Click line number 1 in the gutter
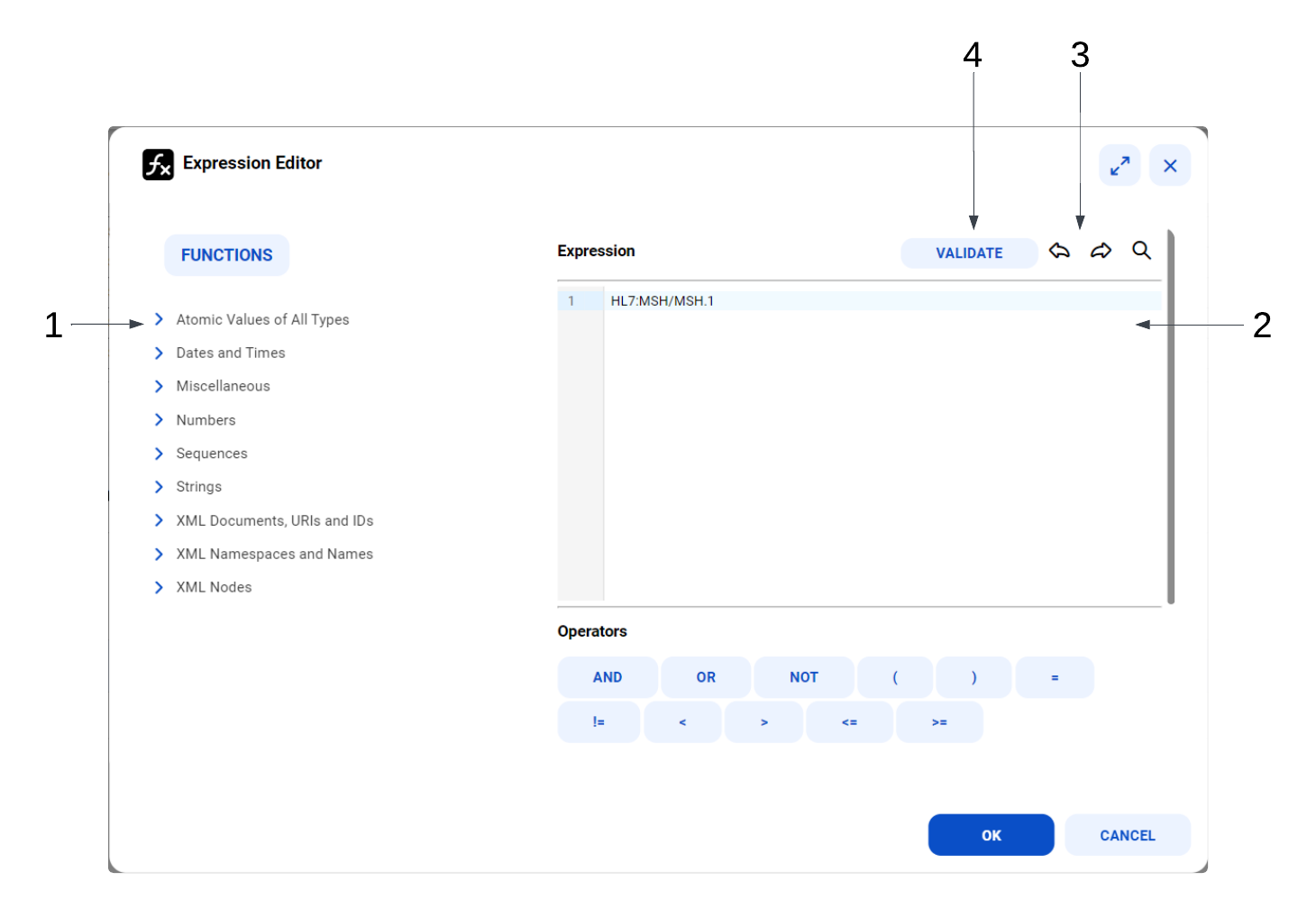The width and height of the screenshot is (1316, 909). tap(571, 301)
